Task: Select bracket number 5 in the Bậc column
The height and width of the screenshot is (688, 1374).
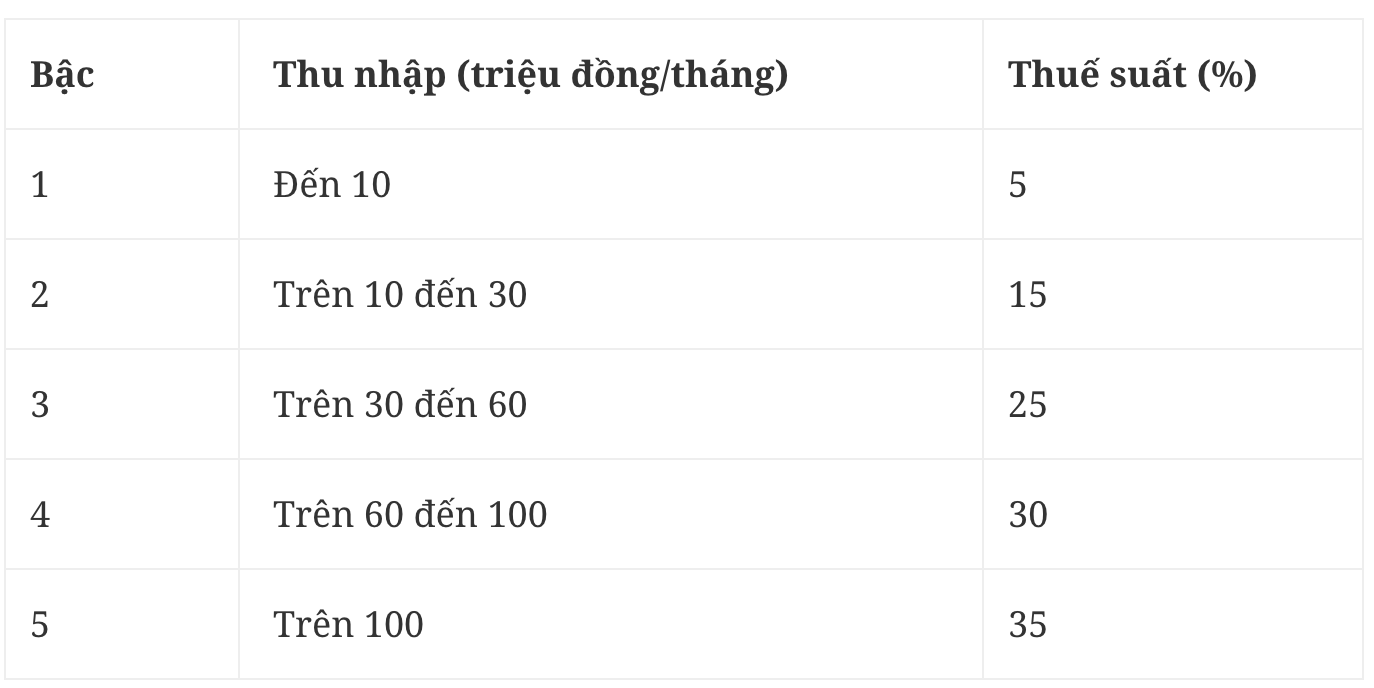Action: coord(40,625)
